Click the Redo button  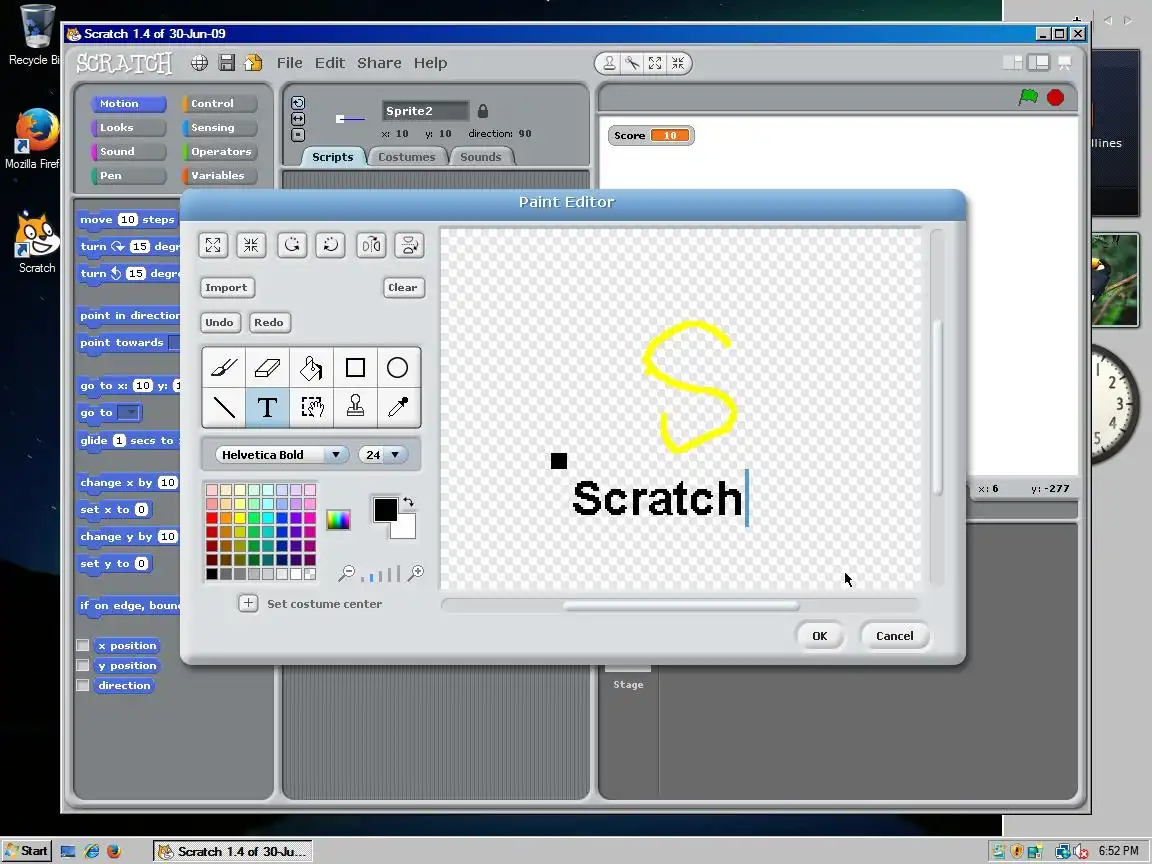(x=269, y=322)
